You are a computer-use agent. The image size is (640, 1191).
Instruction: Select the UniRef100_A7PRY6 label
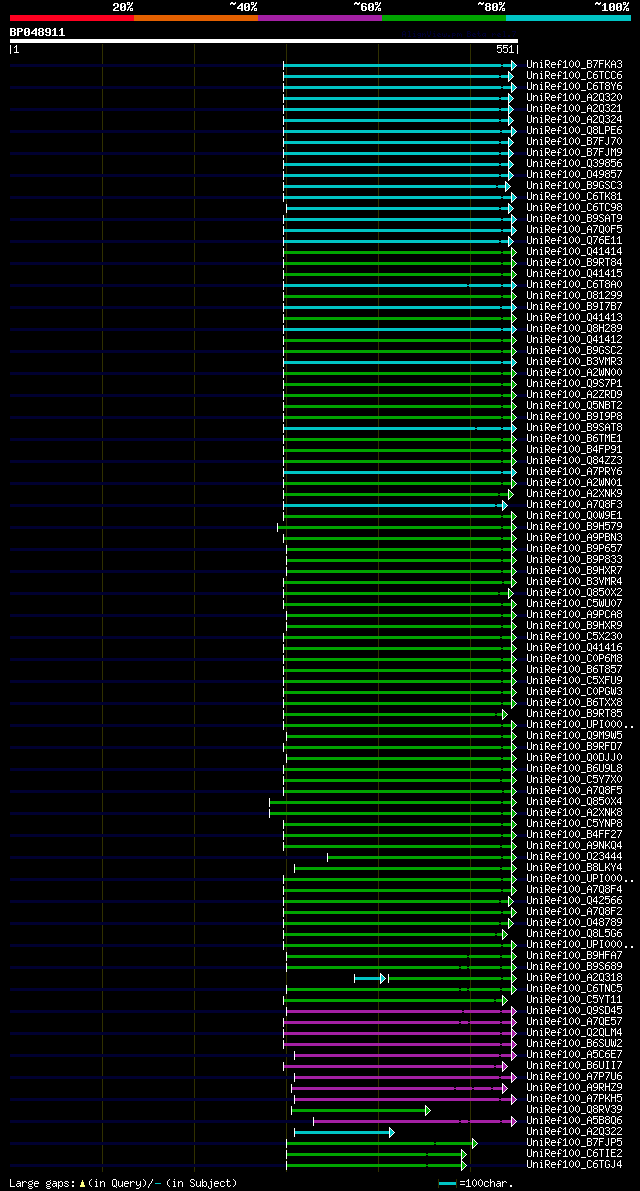point(574,472)
